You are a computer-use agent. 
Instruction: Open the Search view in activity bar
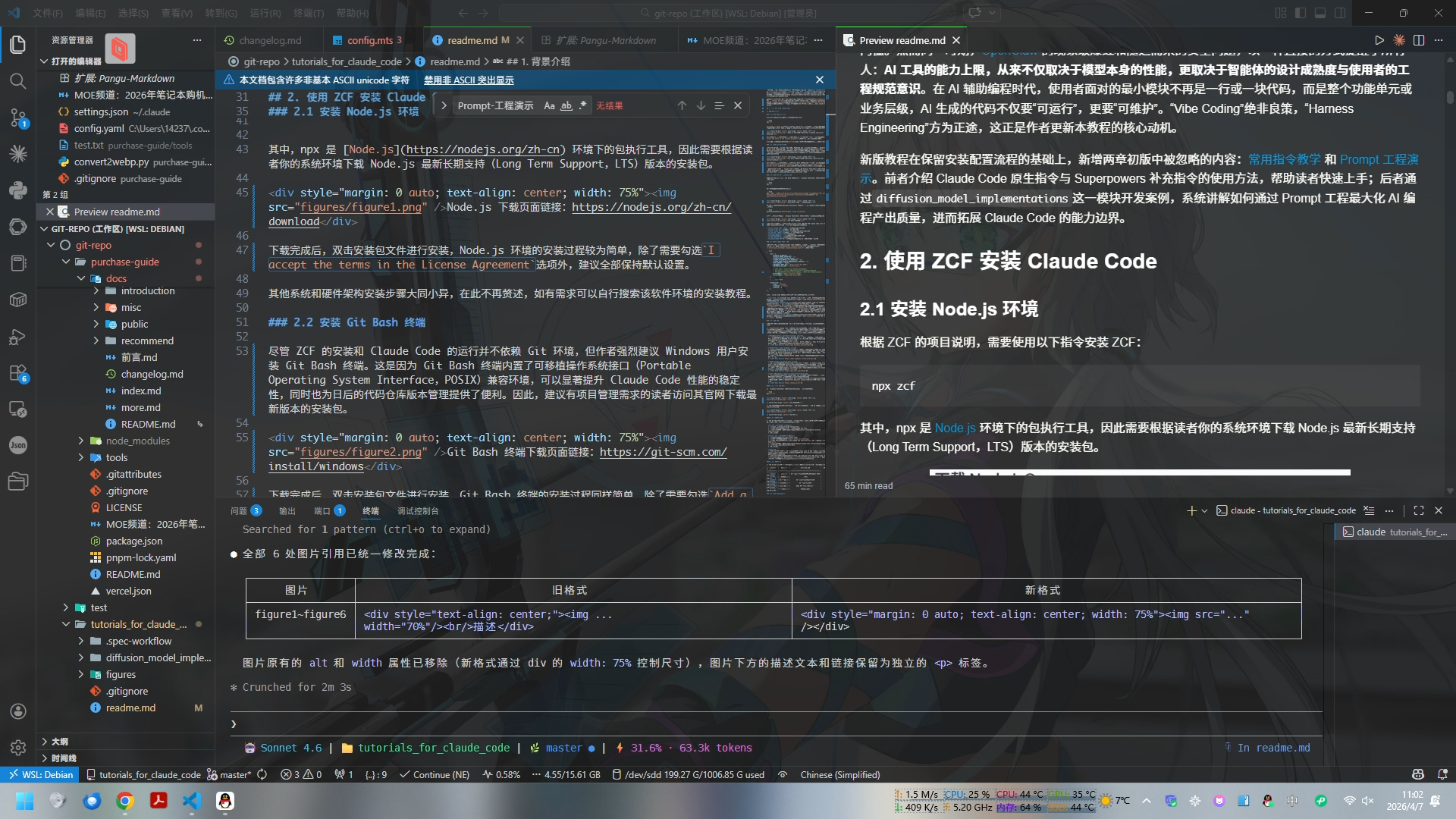pos(18,81)
